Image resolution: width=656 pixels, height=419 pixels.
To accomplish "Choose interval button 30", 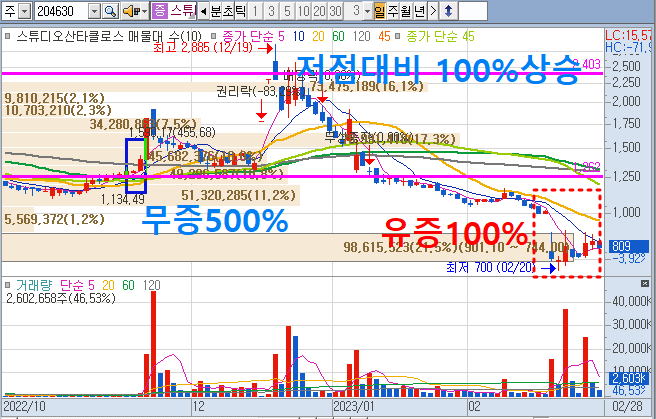I will coord(335,11).
